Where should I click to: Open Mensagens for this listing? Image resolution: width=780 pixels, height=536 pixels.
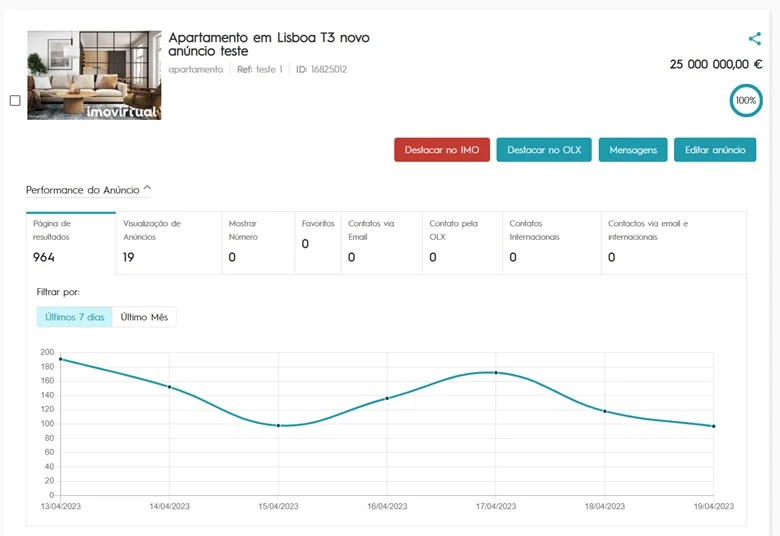[632, 150]
